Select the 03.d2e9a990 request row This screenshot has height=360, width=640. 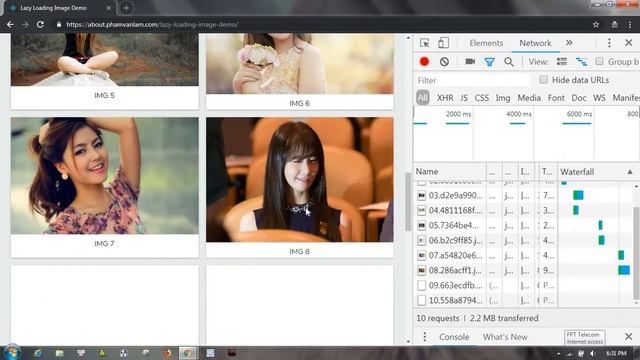coord(524,196)
